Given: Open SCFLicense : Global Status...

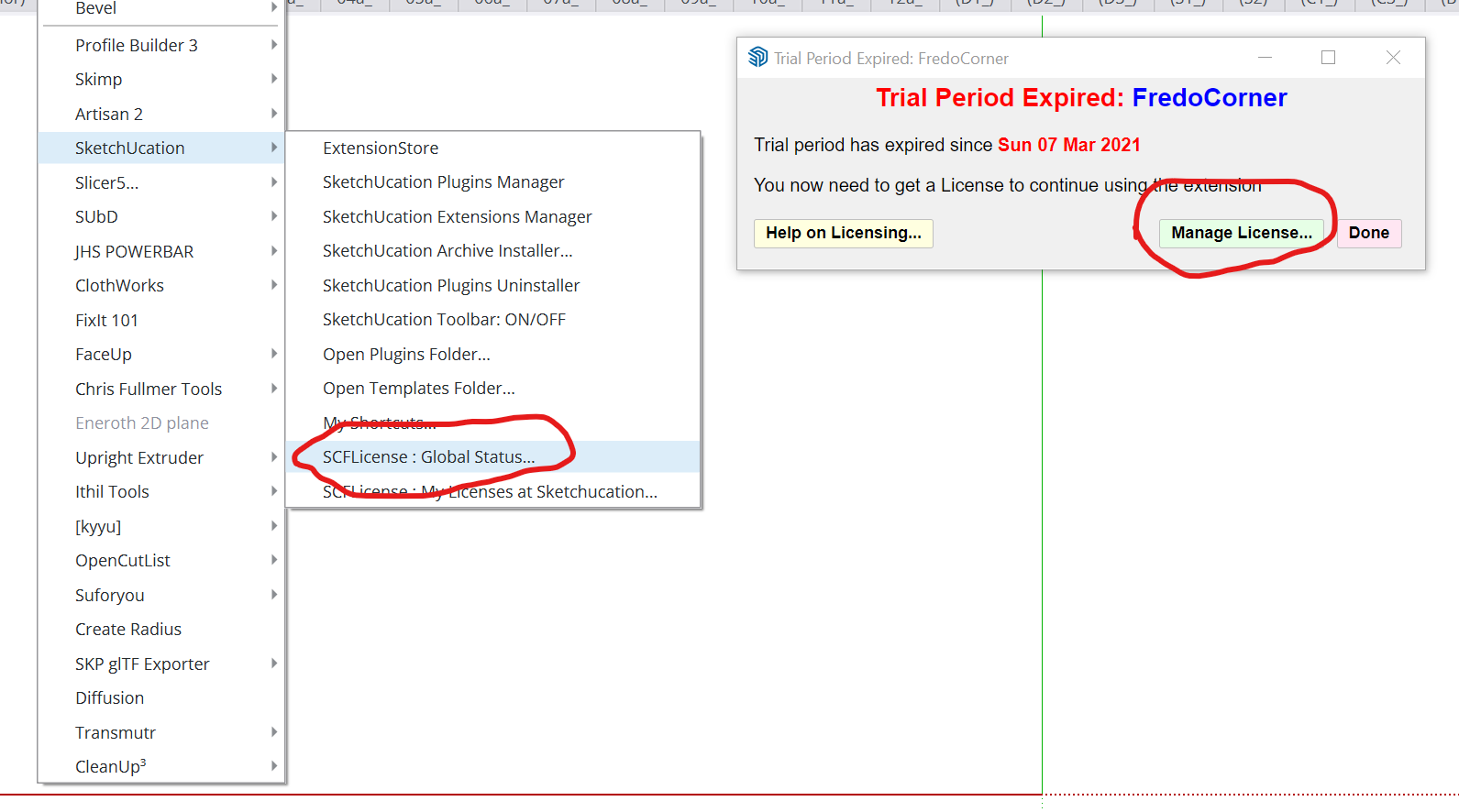Looking at the screenshot, I should (x=493, y=457).
